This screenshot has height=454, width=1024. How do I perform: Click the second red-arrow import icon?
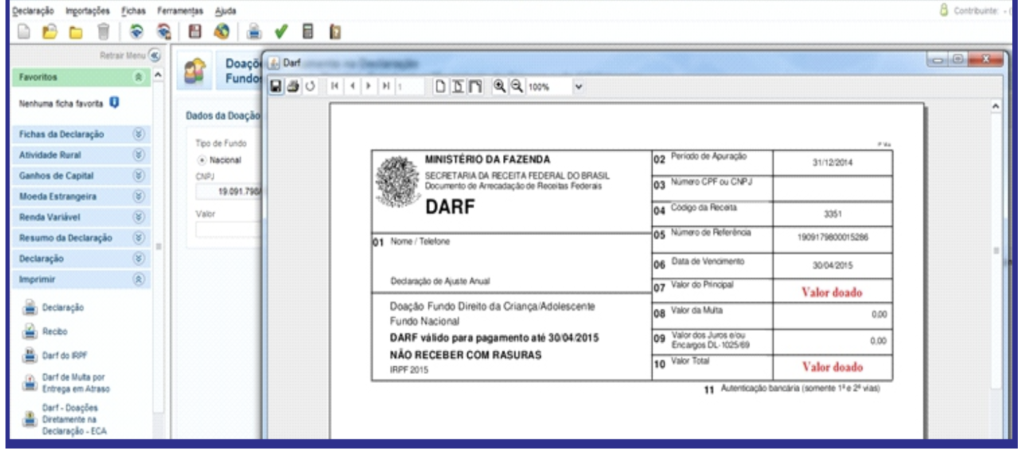tap(163, 31)
